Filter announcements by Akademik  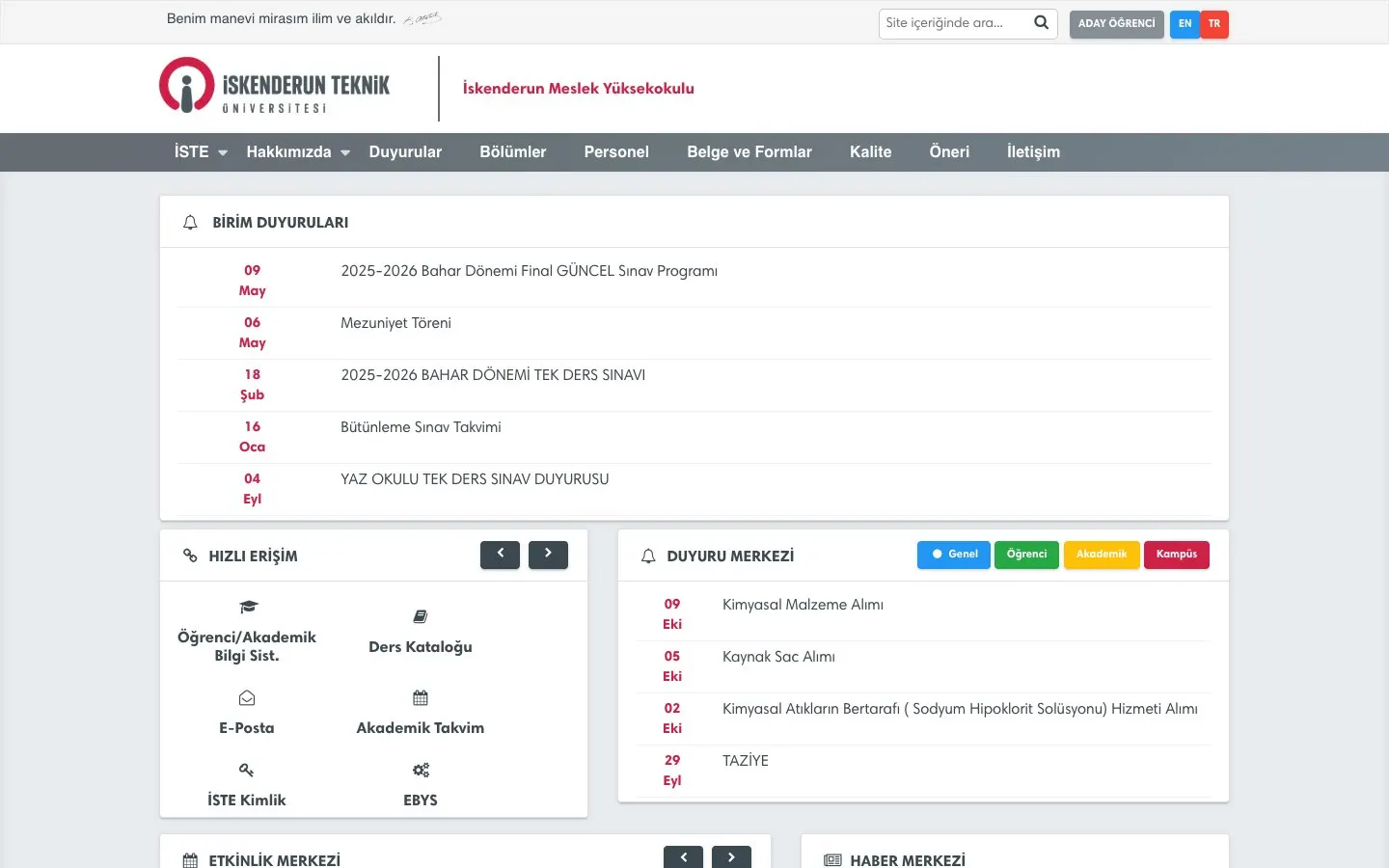[x=1102, y=555]
